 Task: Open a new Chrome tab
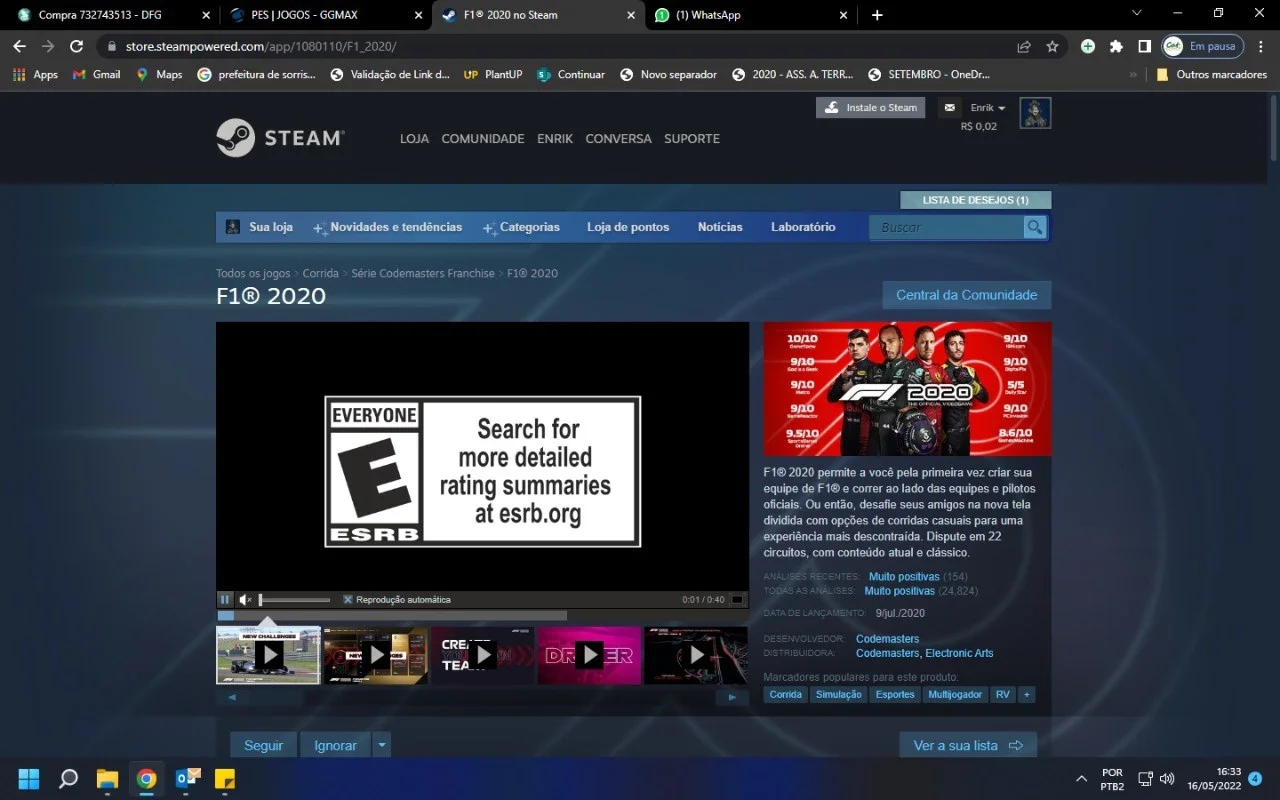tap(877, 15)
